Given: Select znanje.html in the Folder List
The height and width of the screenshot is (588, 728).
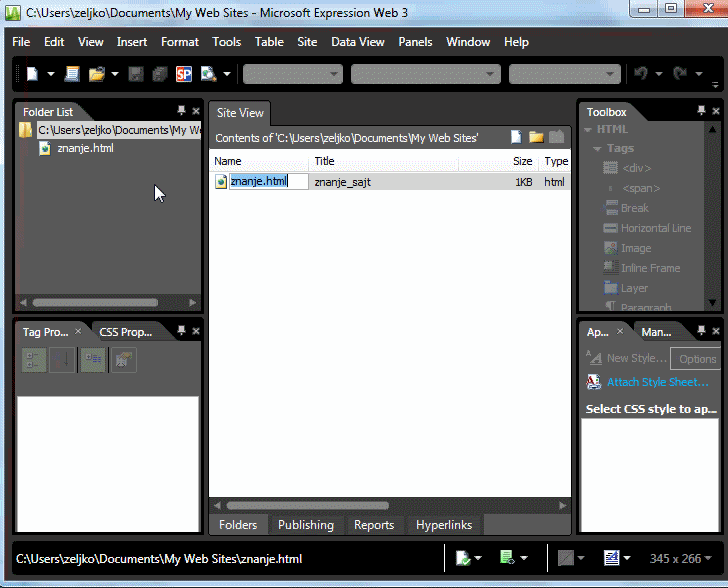Looking at the screenshot, I should point(85,148).
